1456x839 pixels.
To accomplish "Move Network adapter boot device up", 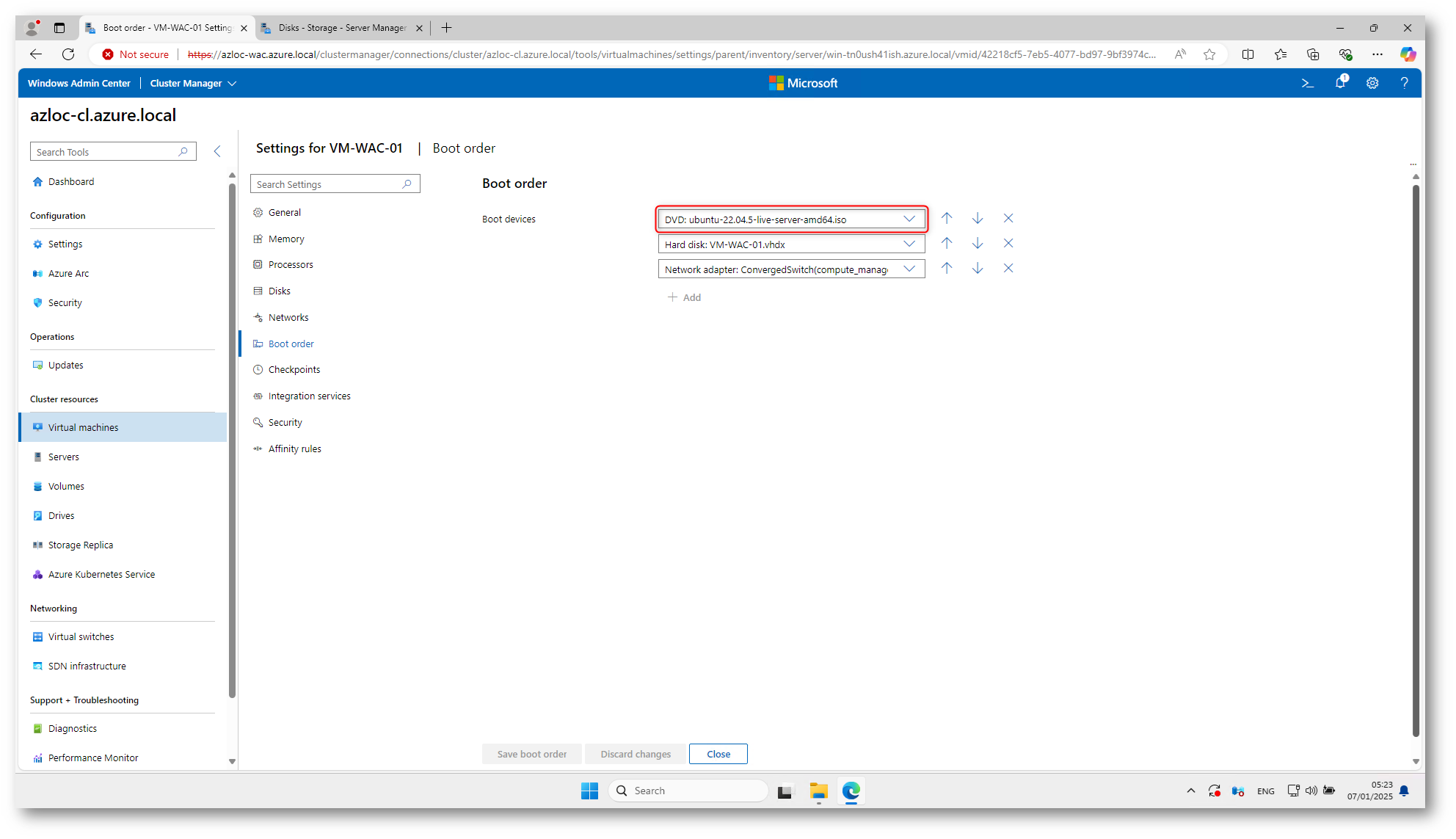I will (x=947, y=269).
